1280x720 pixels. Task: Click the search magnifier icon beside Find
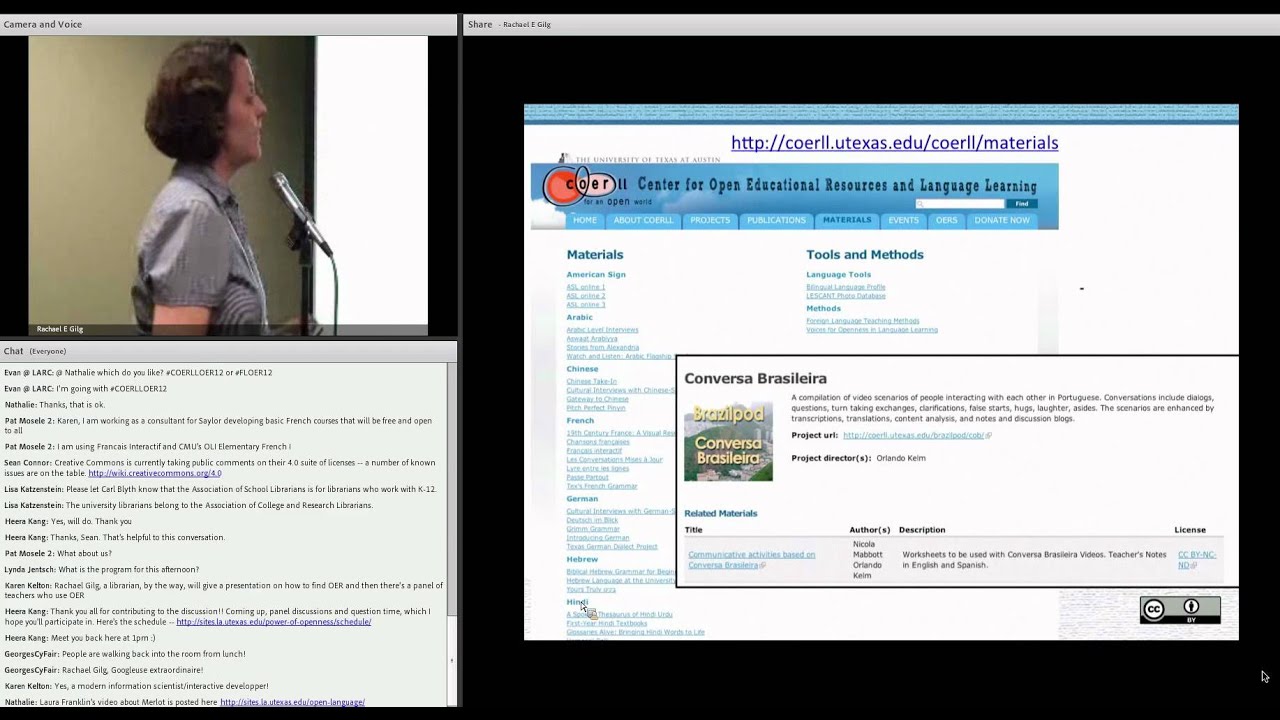click(920, 203)
